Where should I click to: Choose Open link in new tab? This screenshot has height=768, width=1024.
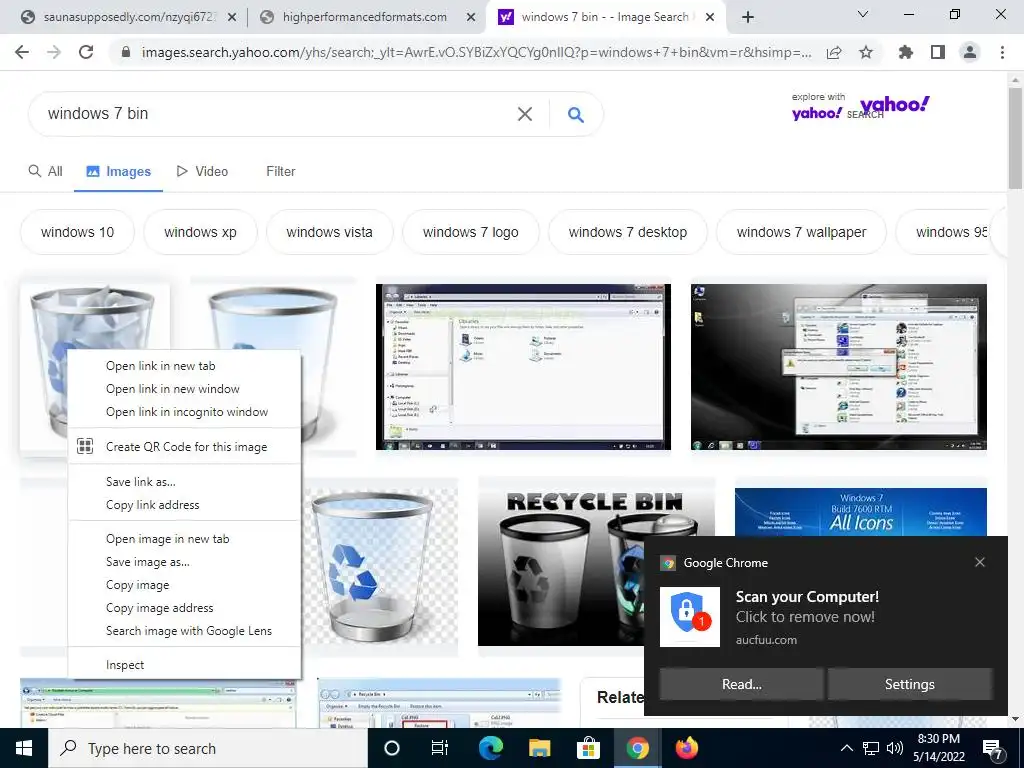click(x=184, y=366)
